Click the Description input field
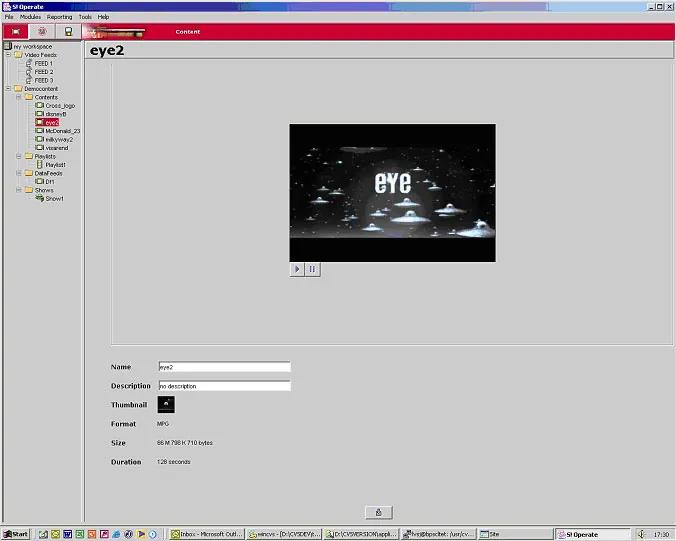Viewport: 676px width, 541px height. (x=224, y=386)
